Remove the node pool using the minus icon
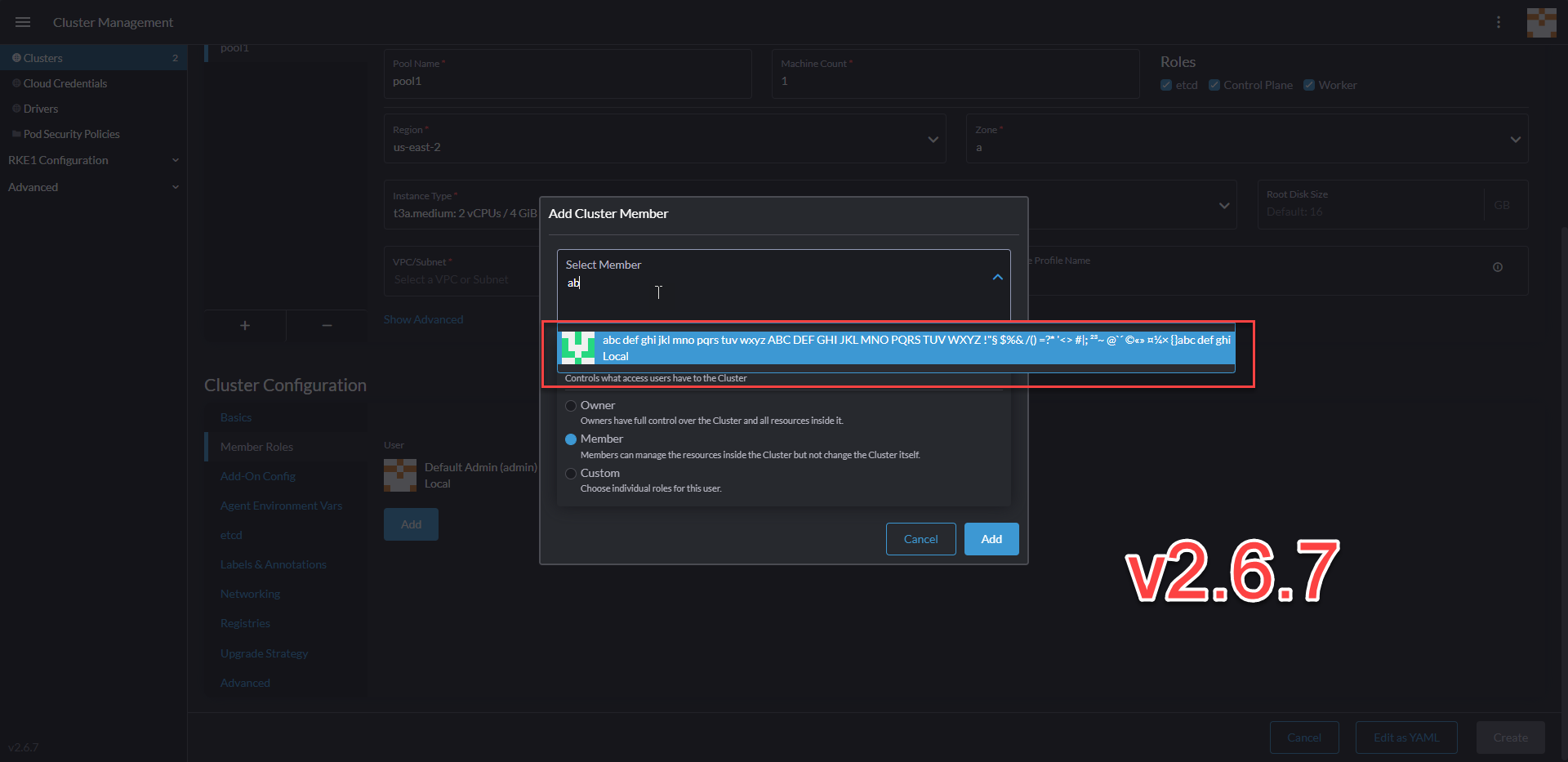The height and width of the screenshot is (762, 1568). point(326,325)
